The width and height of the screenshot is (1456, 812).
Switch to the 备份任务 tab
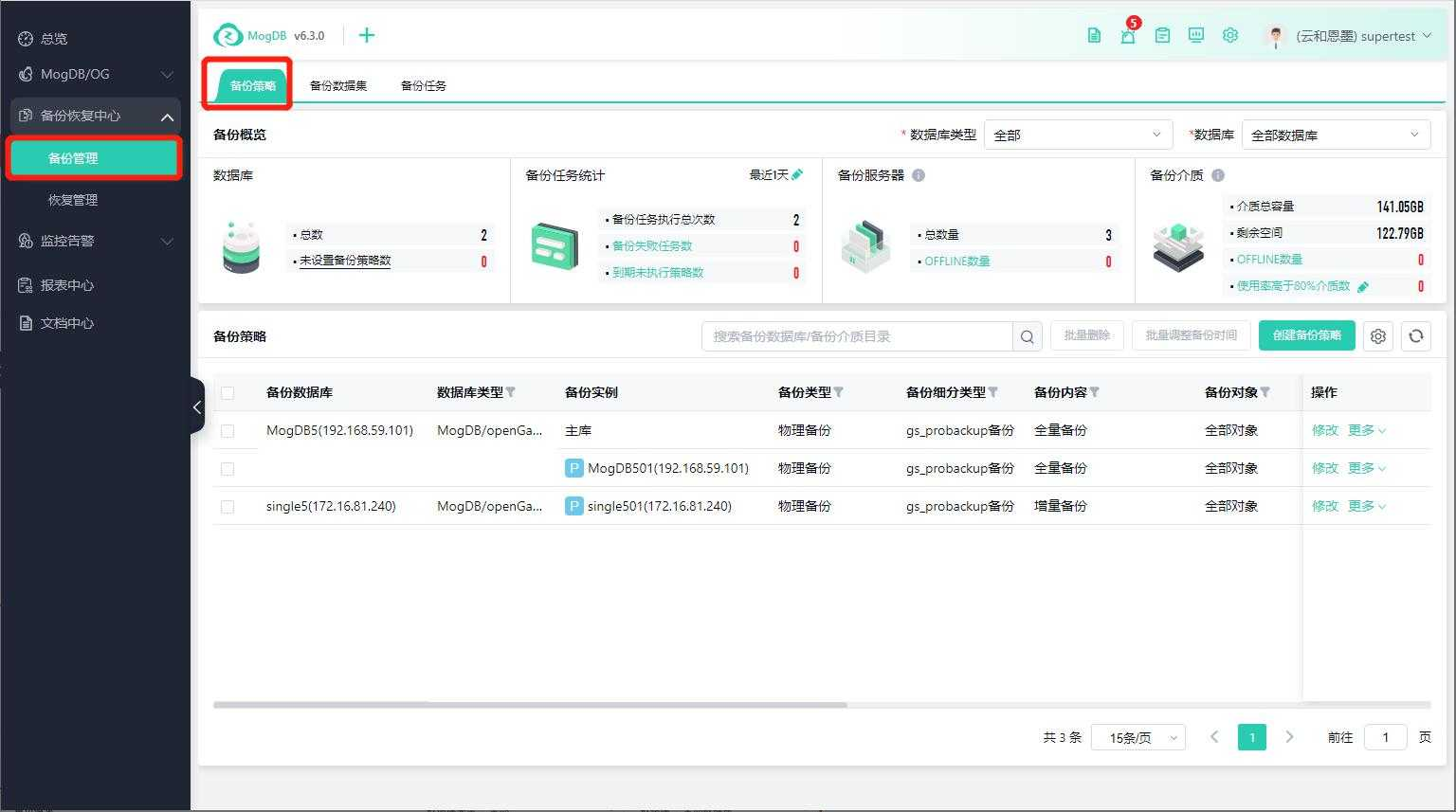[423, 85]
